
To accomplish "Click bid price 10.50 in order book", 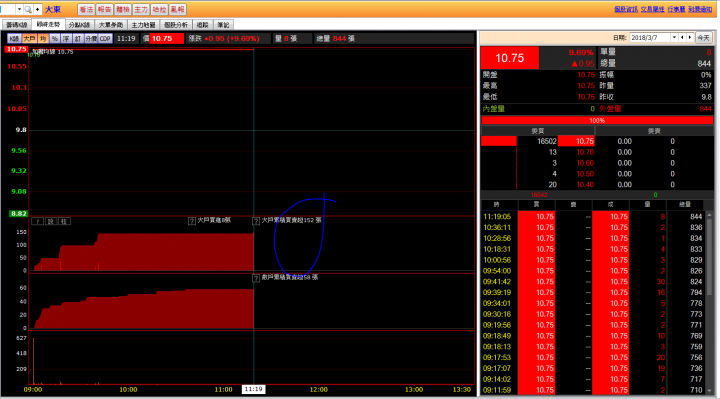I will coord(585,174).
